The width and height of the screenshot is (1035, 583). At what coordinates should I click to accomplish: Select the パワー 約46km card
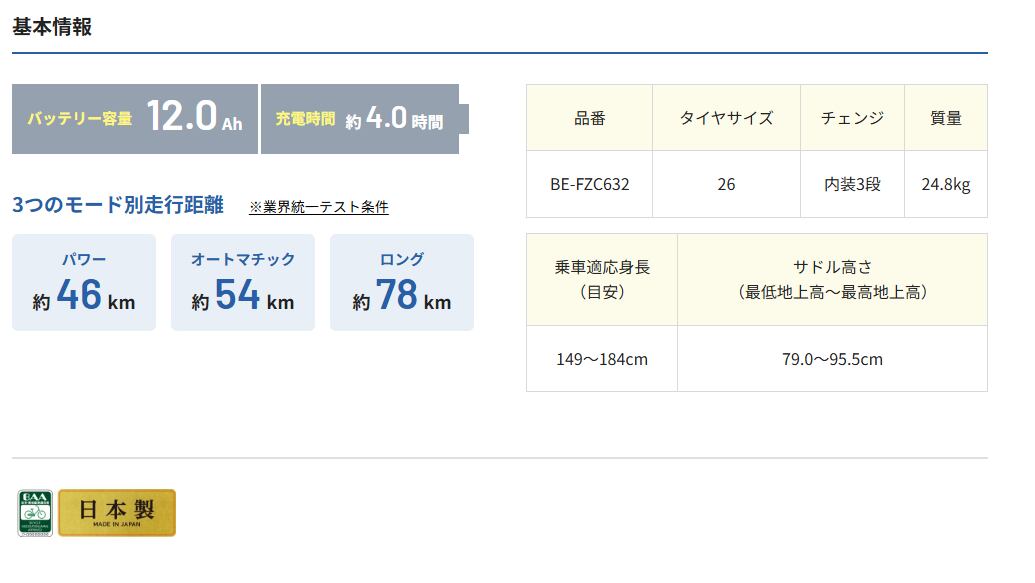[84, 282]
